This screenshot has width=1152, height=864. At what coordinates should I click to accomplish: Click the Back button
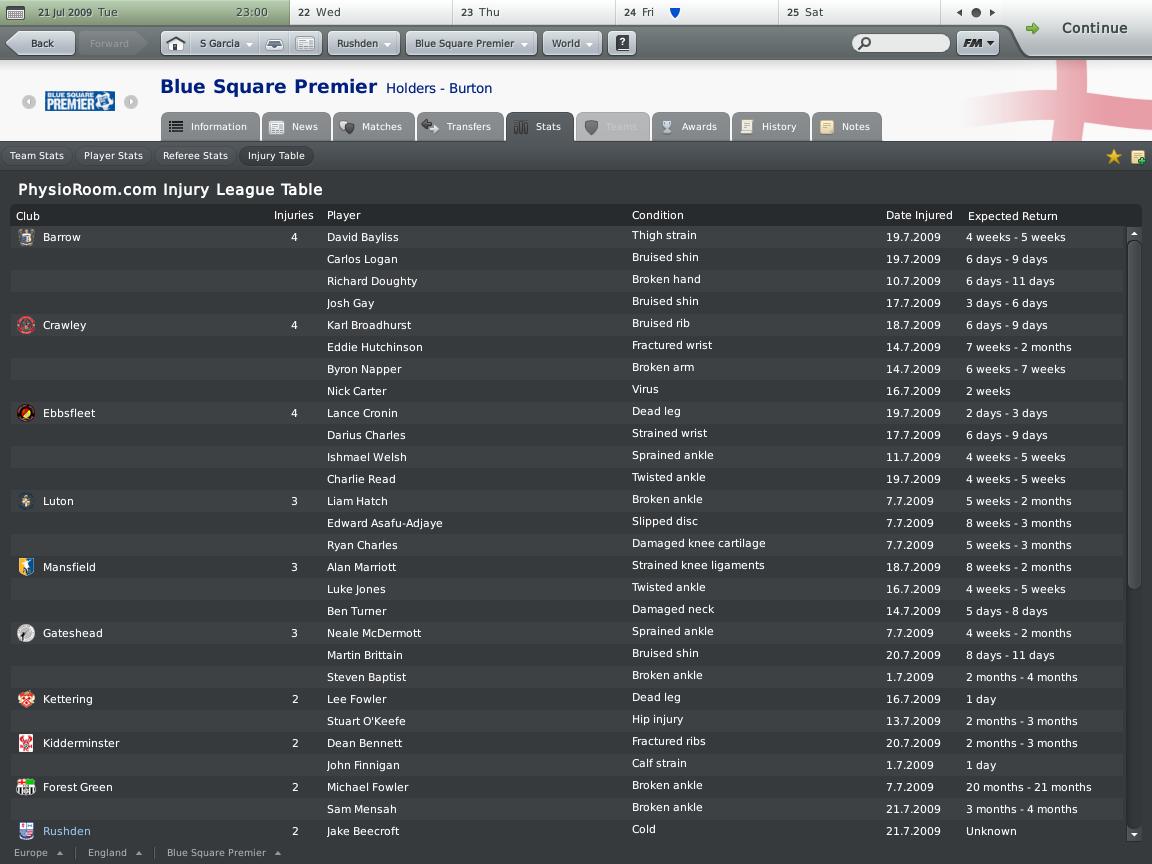click(41, 44)
